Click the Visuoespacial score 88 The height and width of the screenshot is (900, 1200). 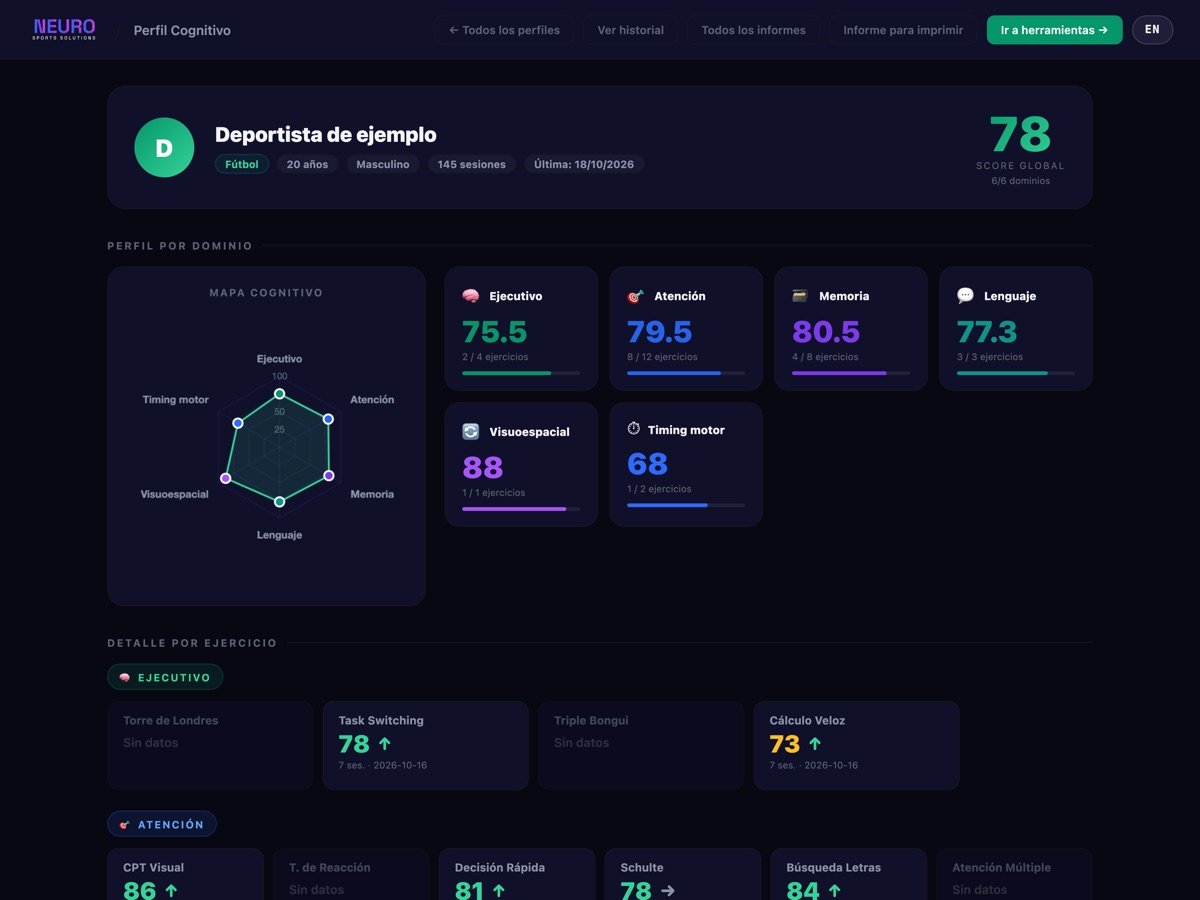coord(483,467)
